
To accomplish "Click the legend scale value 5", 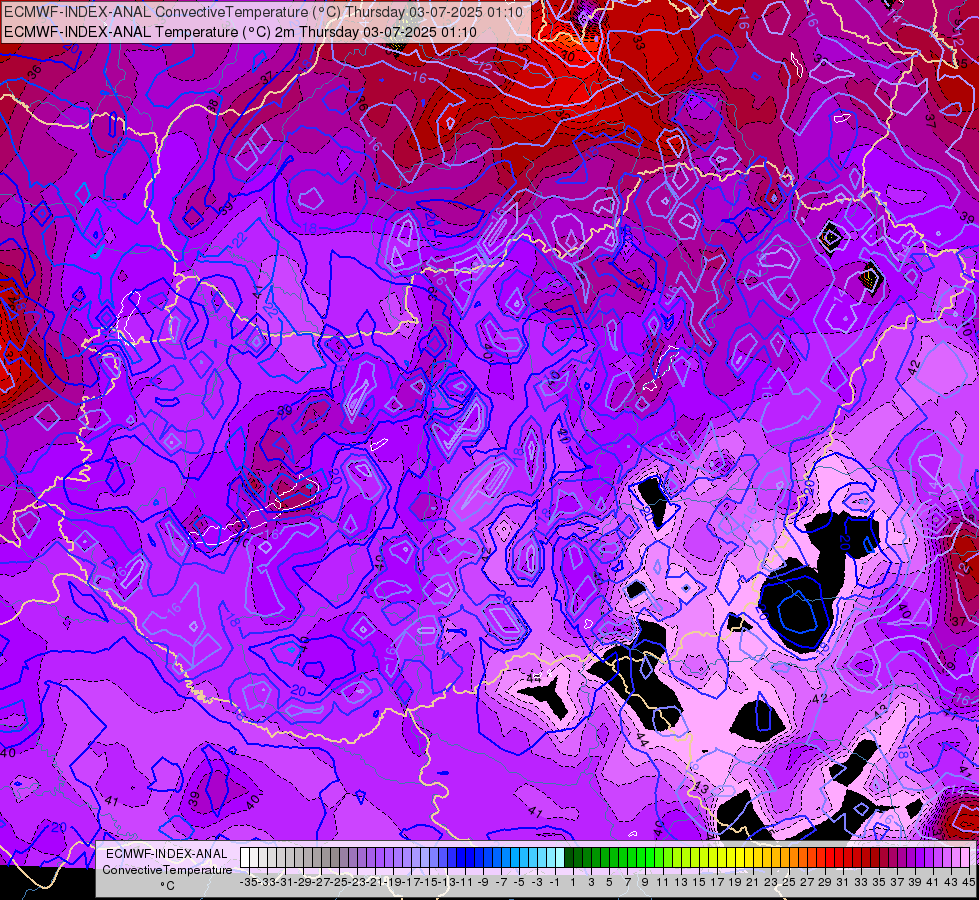I will 609,882.
